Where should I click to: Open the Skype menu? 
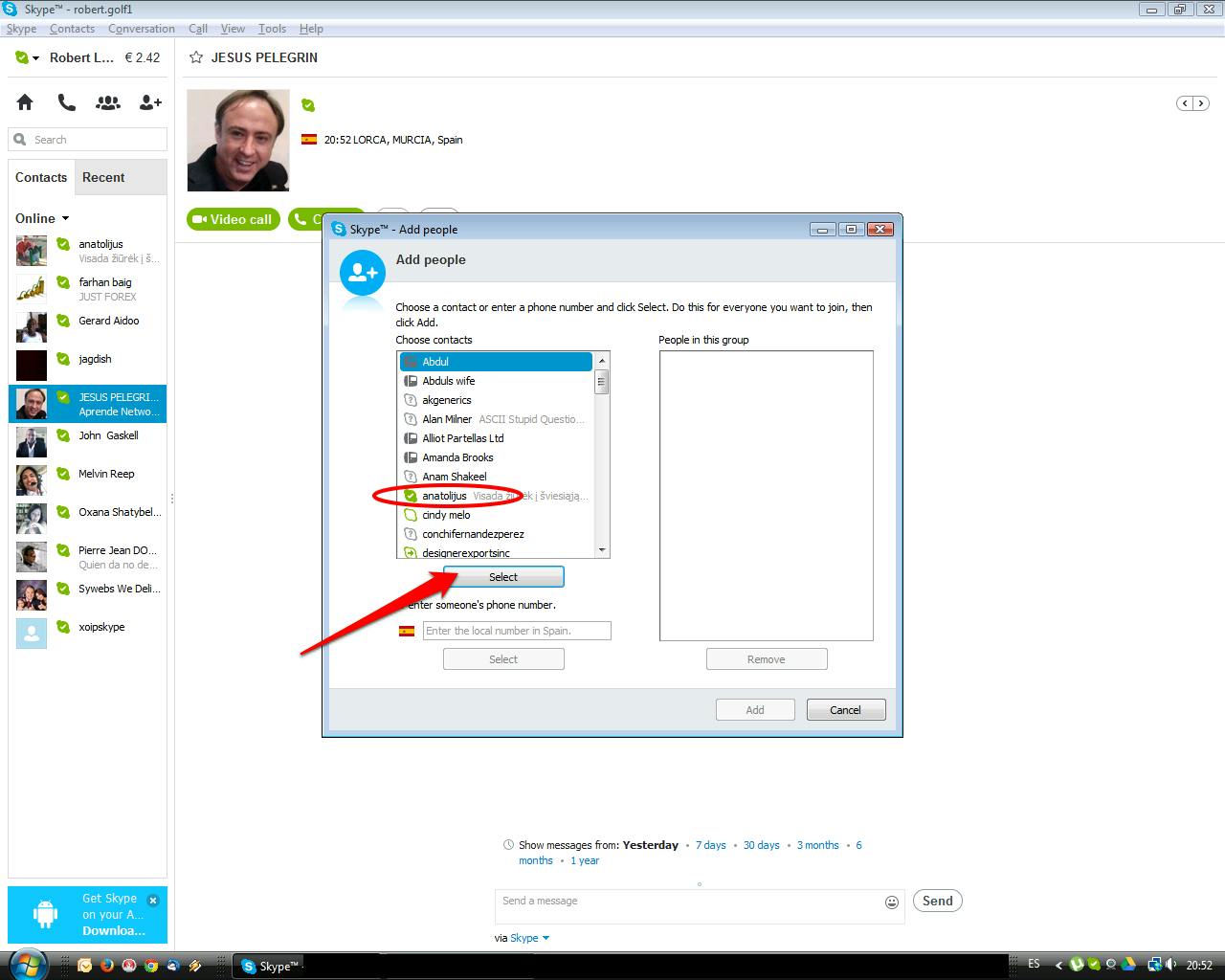21,29
